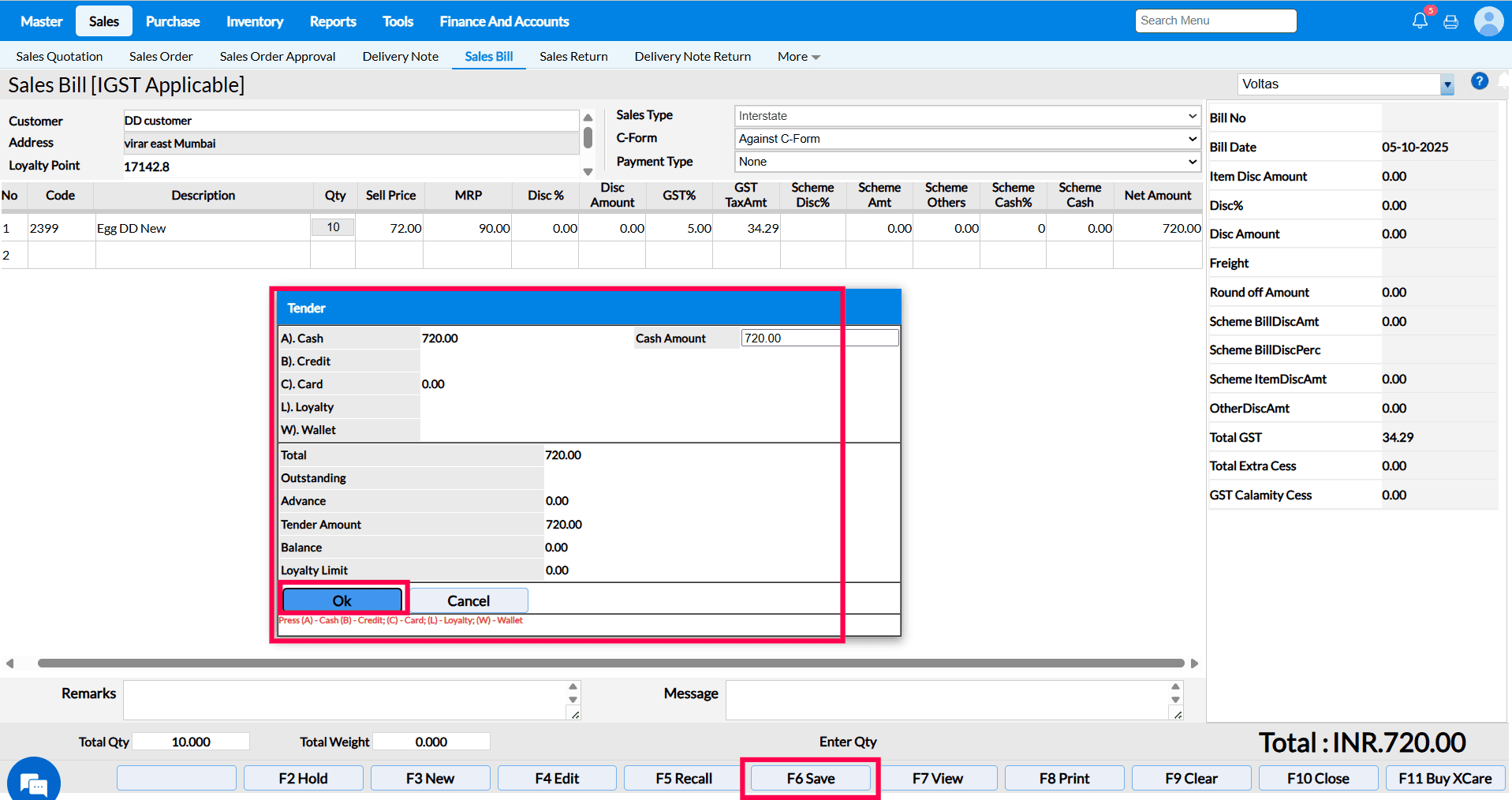
Task: Click the F6 Save button
Action: (x=810, y=779)
